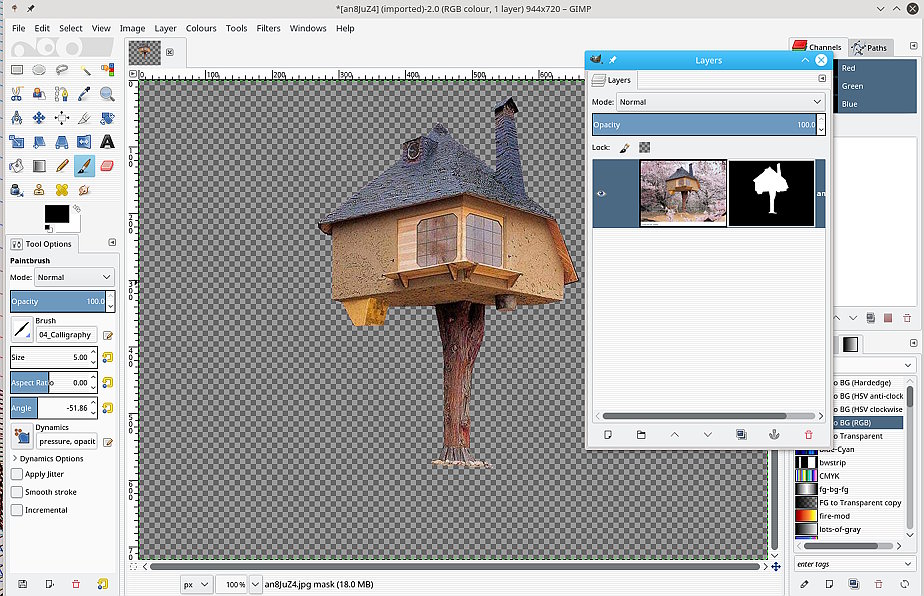This screenshot has width=924, height=596.
Task: Select the Perspective tool
Action: (x=62, y=142)
